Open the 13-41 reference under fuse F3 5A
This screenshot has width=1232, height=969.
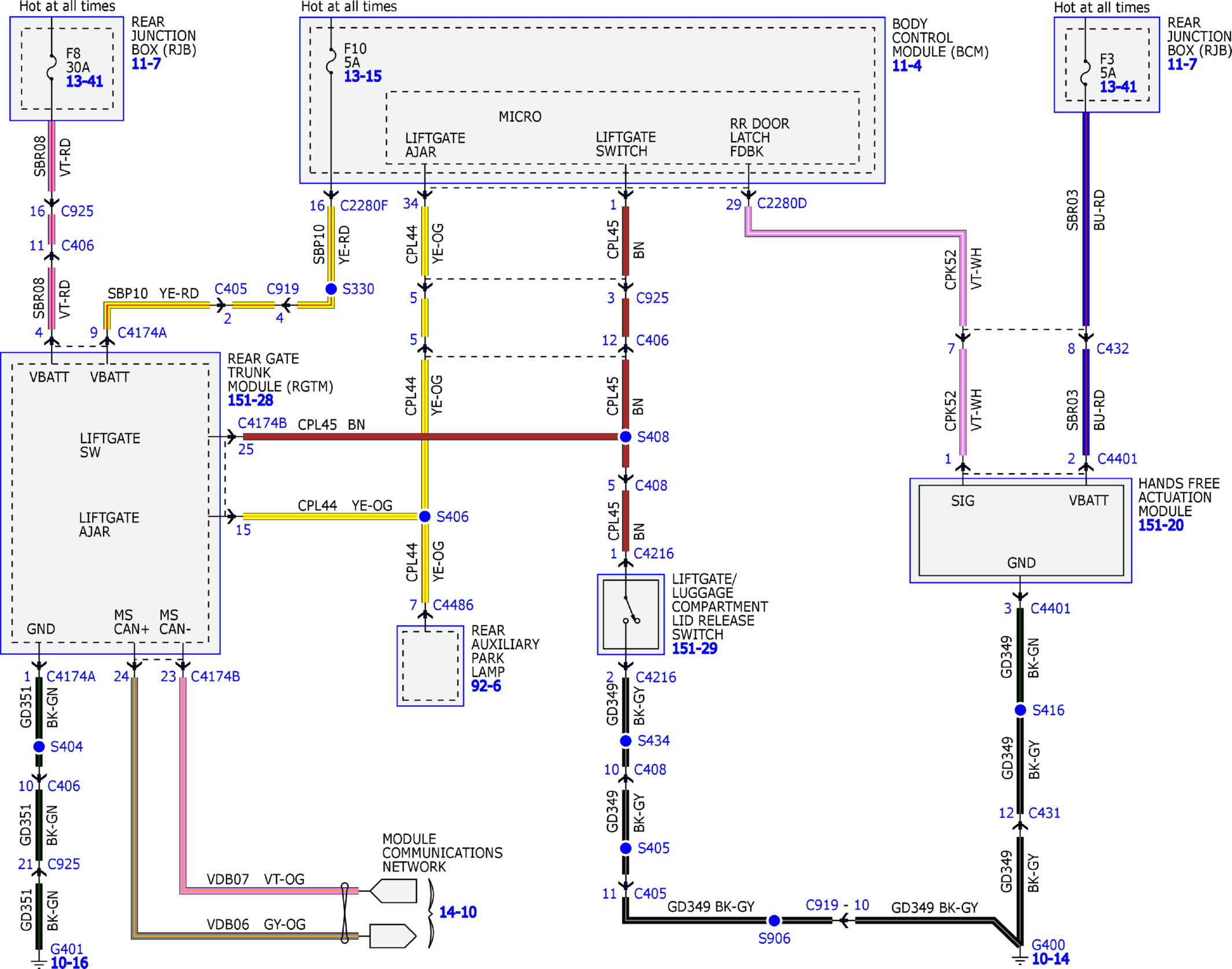tap(1118, 87)
